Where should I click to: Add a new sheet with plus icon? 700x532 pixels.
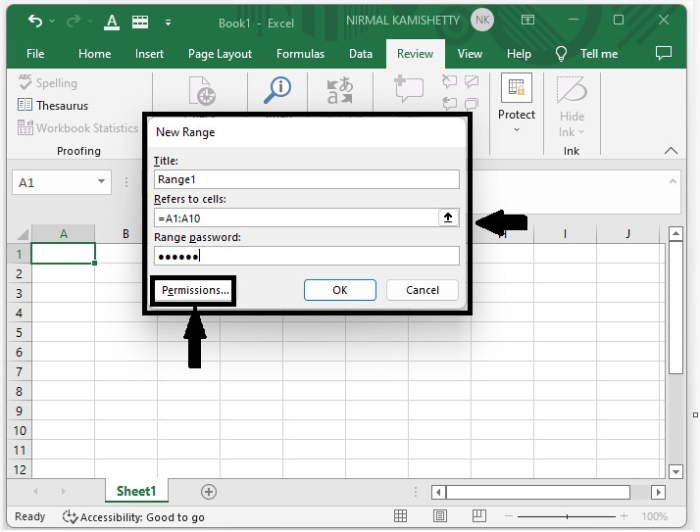tap(208, 492)
